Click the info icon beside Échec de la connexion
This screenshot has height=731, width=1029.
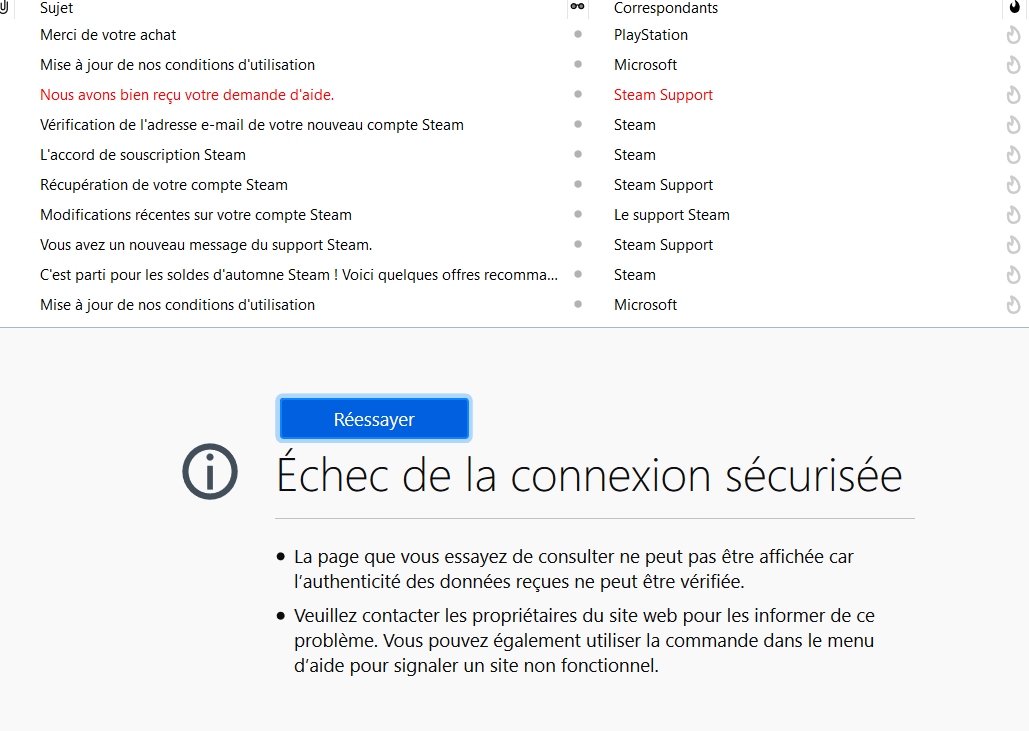pyautogui.click(x=210, y=471)
